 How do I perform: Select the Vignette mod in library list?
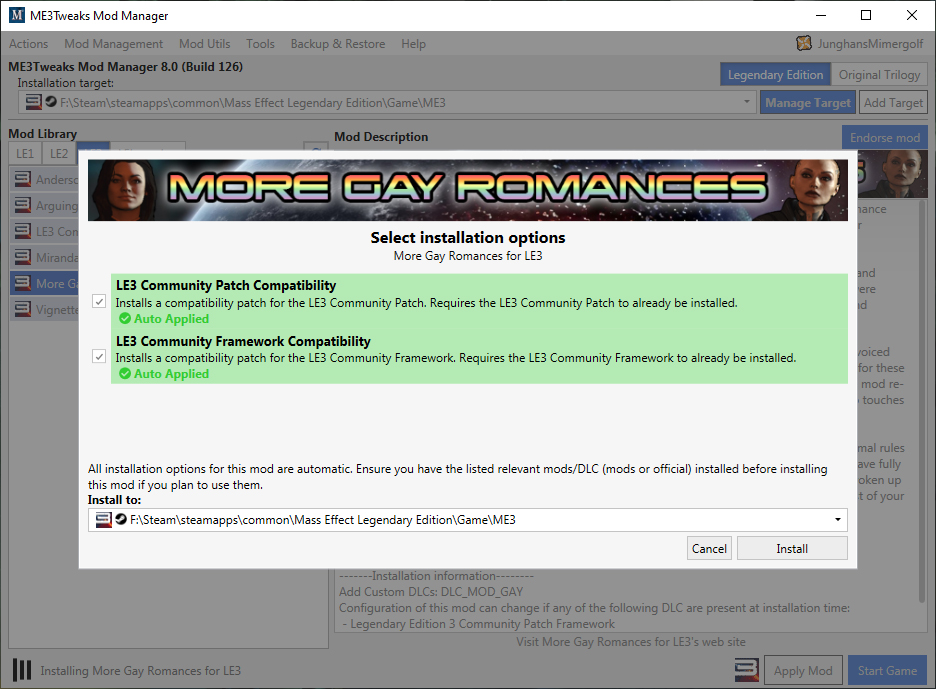click(x=44, y=309)
